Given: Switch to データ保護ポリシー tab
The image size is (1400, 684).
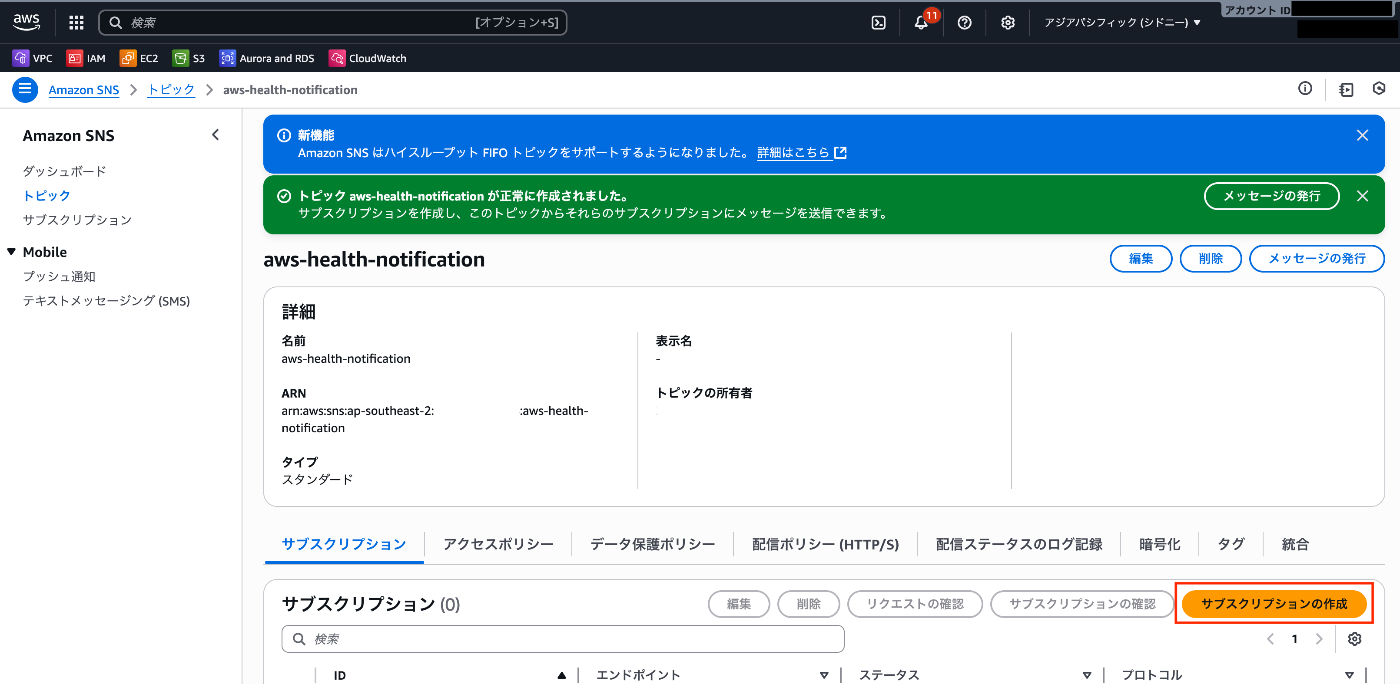Looking at the screenshot, I should click(x=652, y=544).
